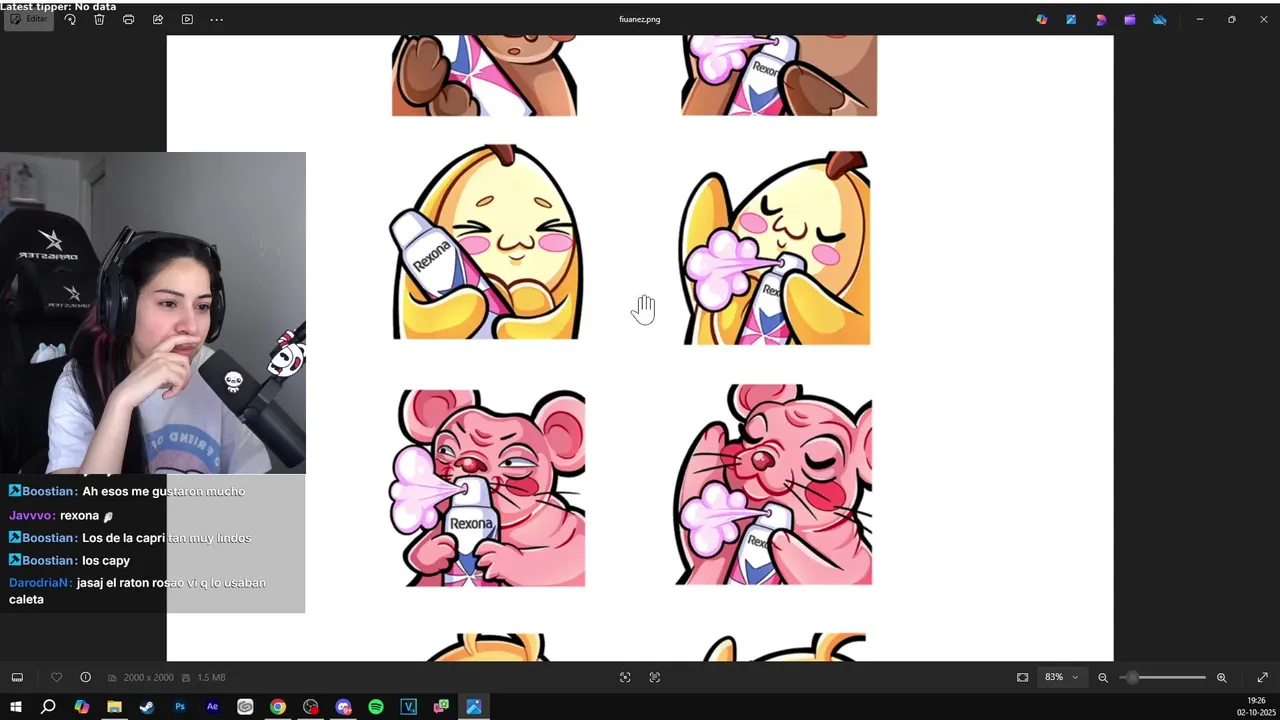Click 'Ah esos me gustaron mucho' chat message
The width and height of the screenshot is (1280, 720).
[x=164, y=491]
